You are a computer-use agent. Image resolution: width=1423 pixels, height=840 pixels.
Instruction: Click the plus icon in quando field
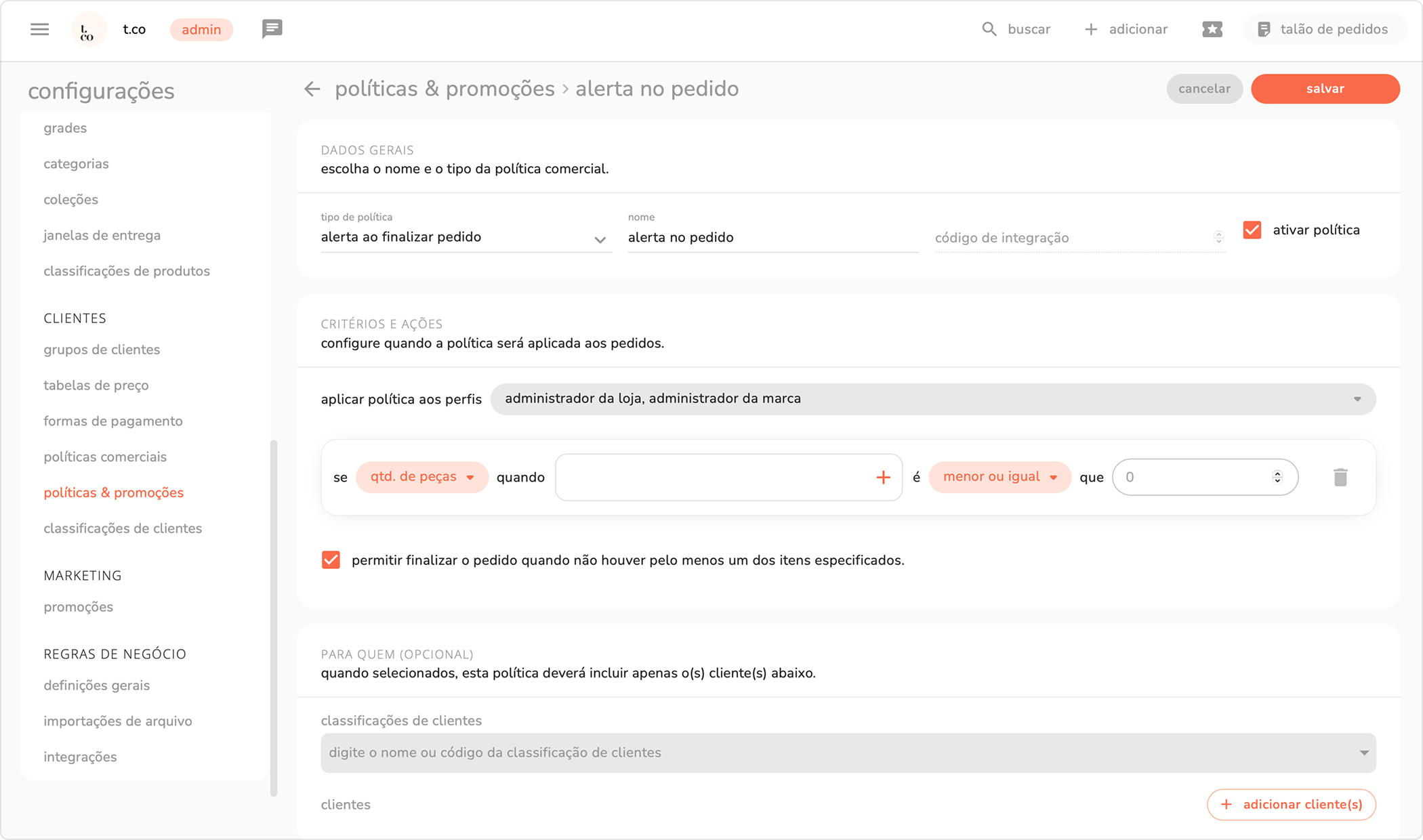882,478
